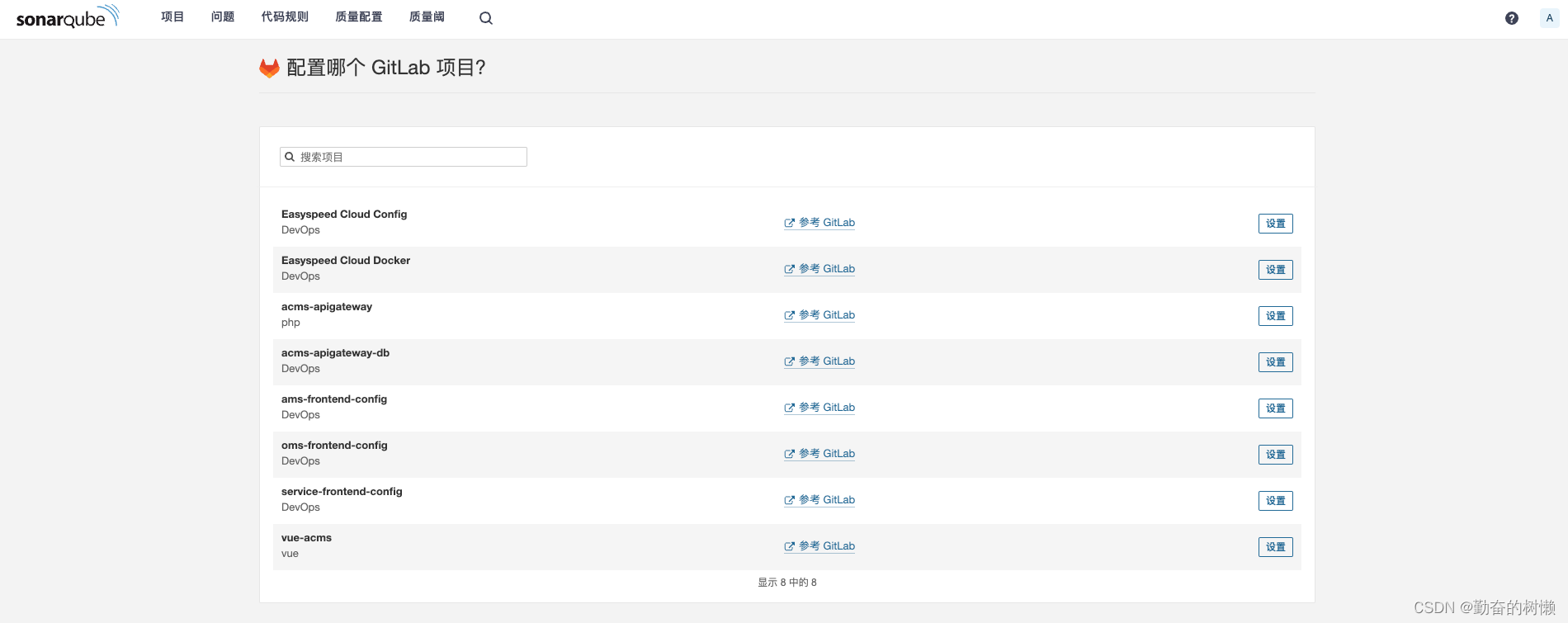Open the 项目 menu item
Screen dimensions: 1568x623
point(172,17)
